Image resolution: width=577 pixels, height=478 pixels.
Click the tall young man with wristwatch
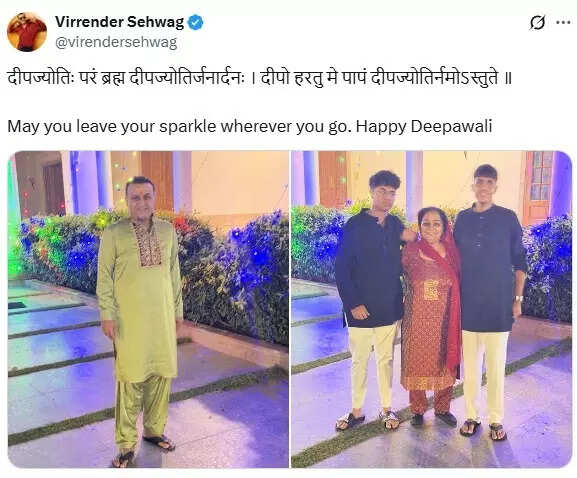(x=488, y=302)
